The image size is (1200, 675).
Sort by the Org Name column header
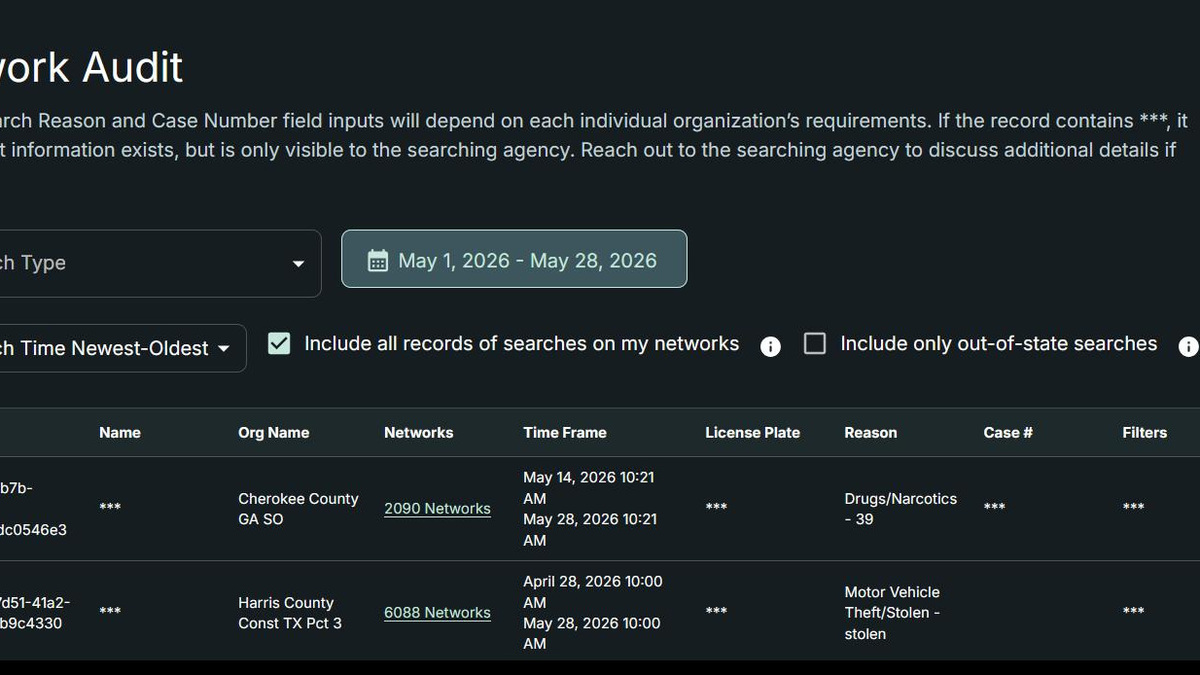tap(273, 433)
